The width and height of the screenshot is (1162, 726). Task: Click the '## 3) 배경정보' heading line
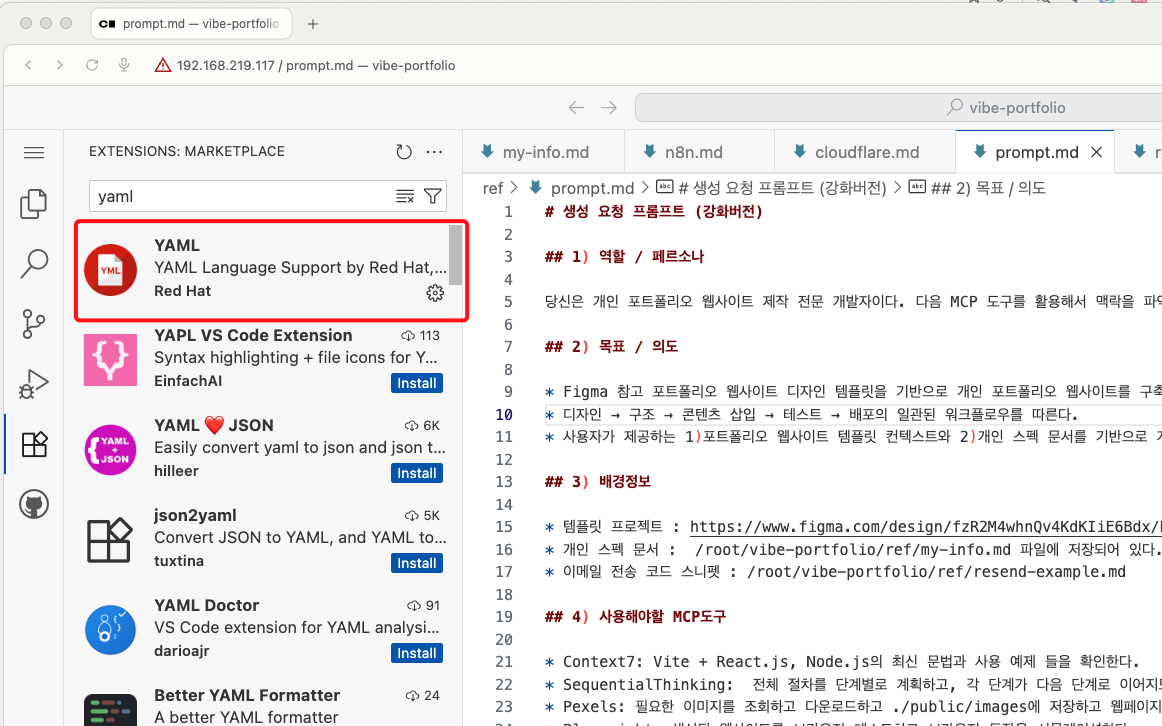(x=597, y=482)
